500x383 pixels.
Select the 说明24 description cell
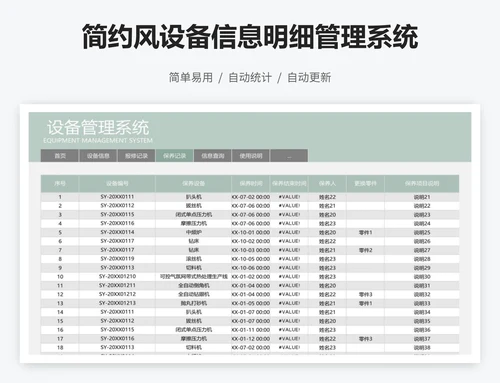[x=422, y=223]
